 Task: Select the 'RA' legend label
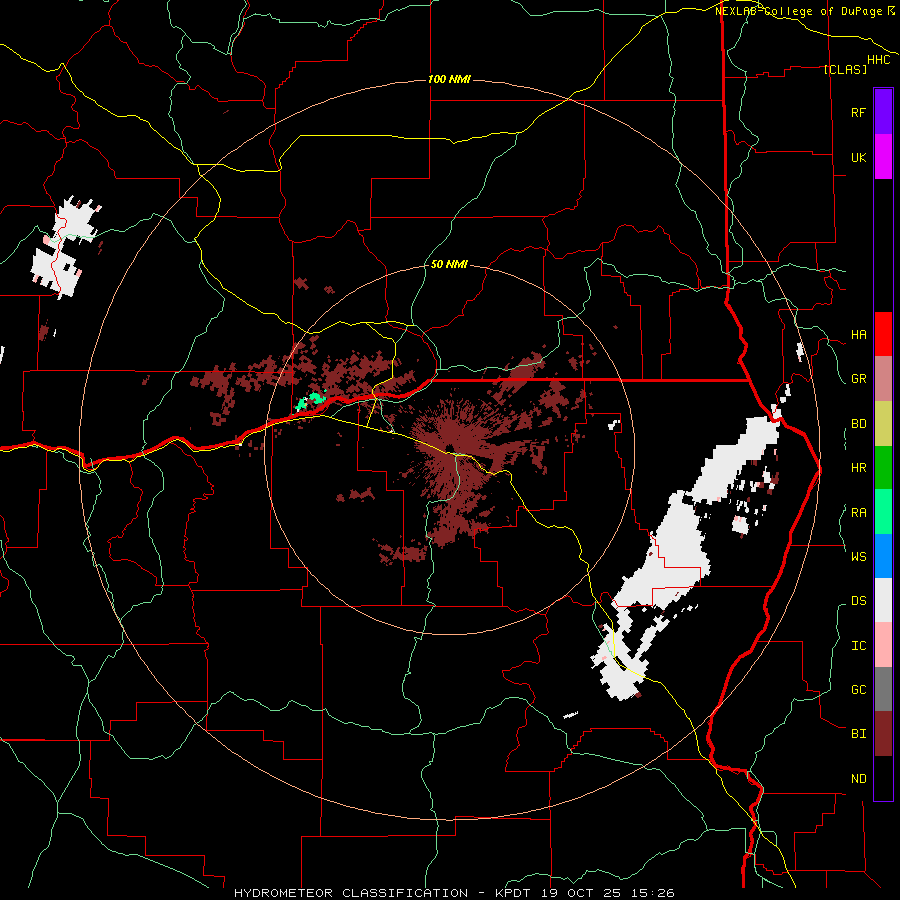858,512
